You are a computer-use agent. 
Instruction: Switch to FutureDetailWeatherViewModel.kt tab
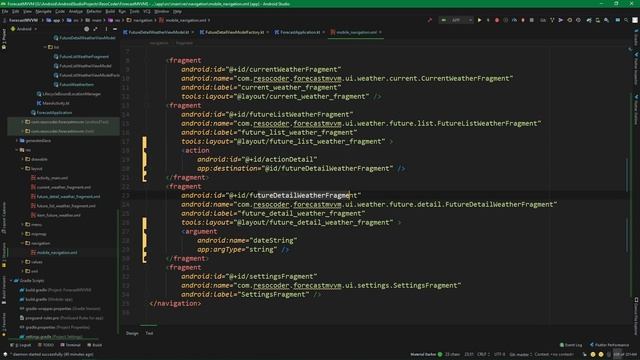tap(158, 32)
